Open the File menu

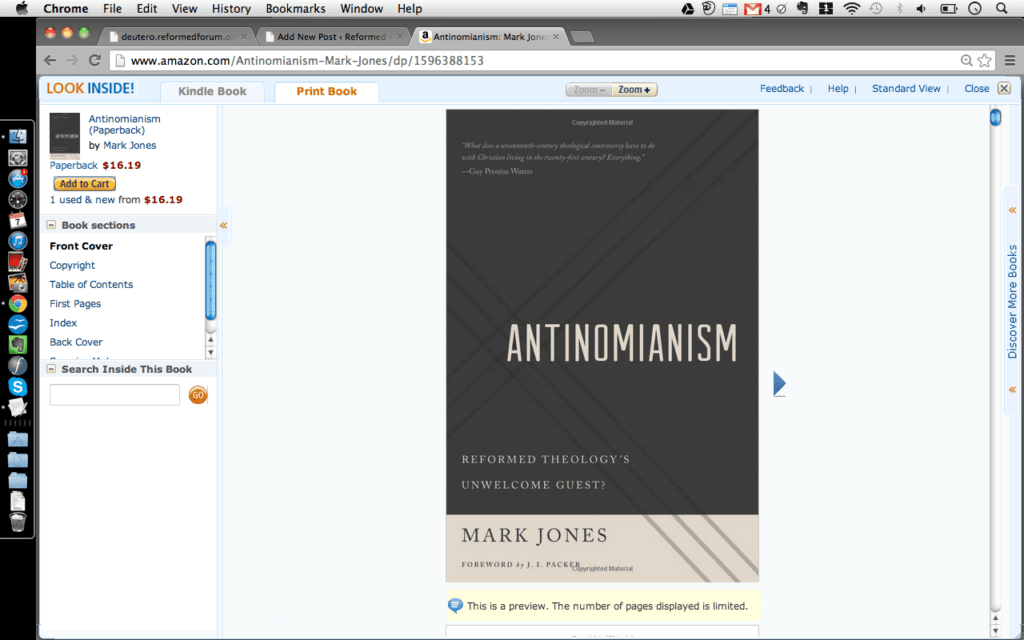(x=112, y=8)
